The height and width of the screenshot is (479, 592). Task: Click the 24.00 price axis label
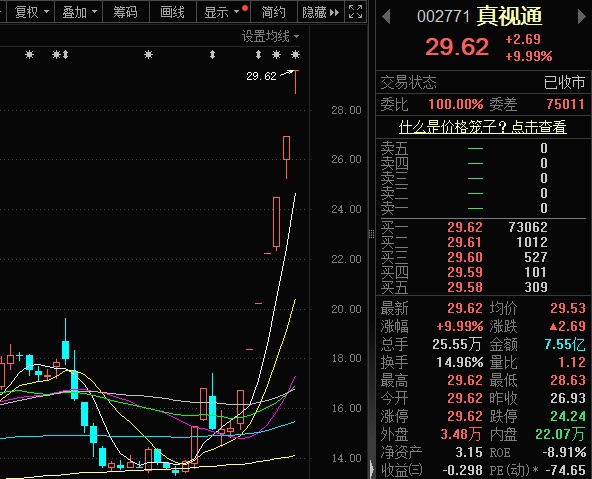(x=346, y=209)
